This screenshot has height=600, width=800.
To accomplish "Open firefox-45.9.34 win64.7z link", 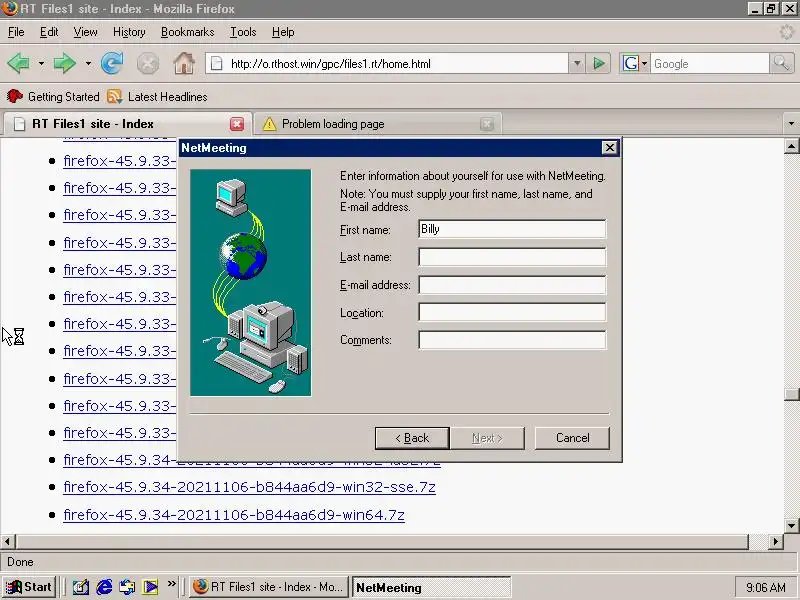I will [x=234, y=515].
